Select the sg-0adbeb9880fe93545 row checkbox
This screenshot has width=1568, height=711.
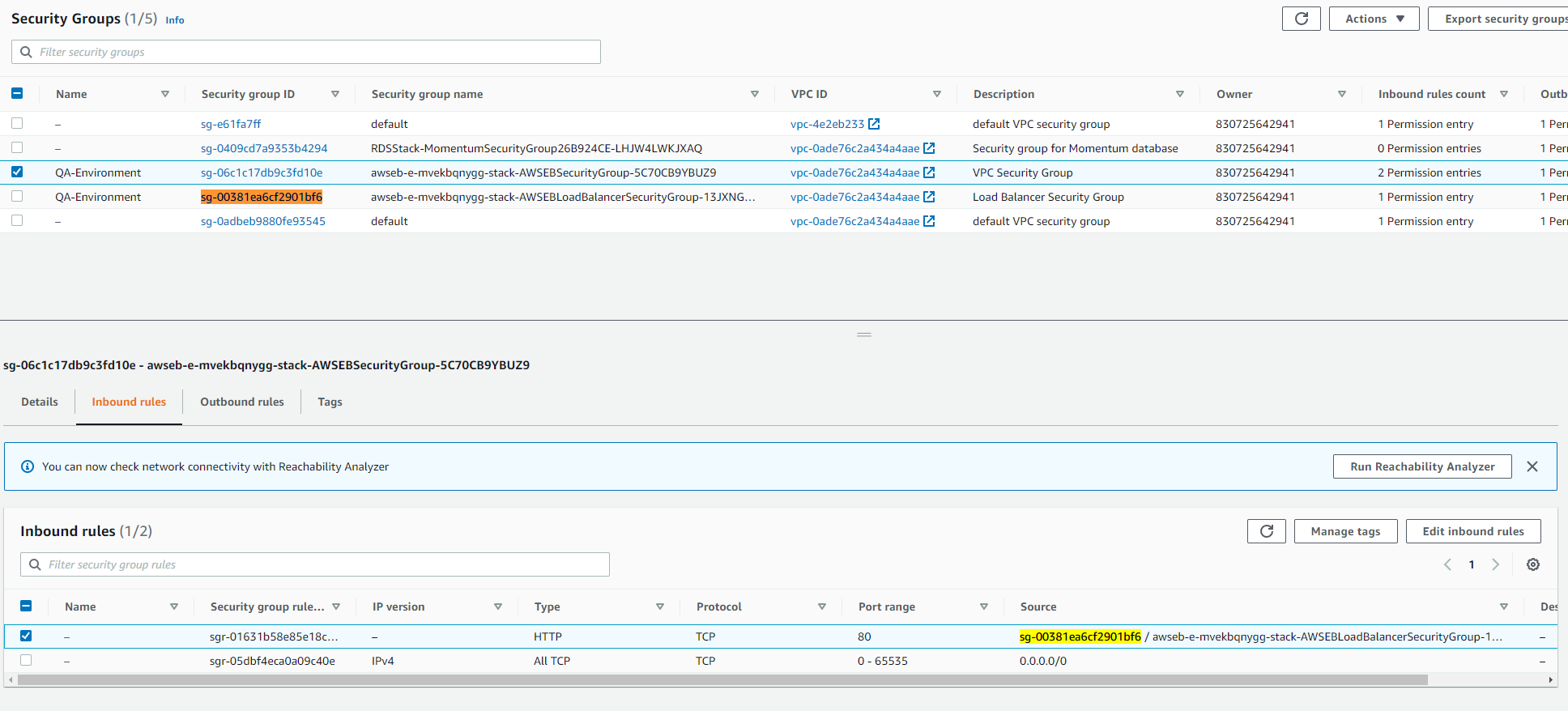pos(17,220)
